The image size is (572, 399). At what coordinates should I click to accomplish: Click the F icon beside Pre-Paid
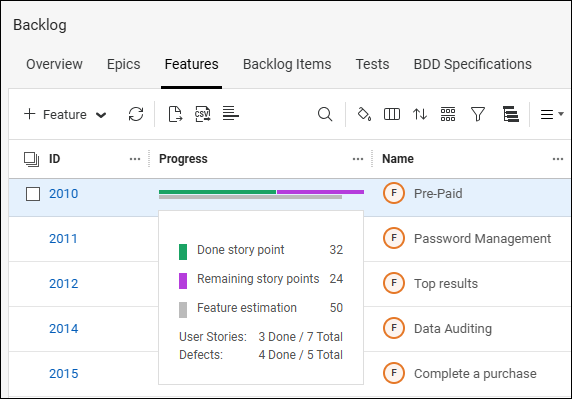tap(394, 193)
